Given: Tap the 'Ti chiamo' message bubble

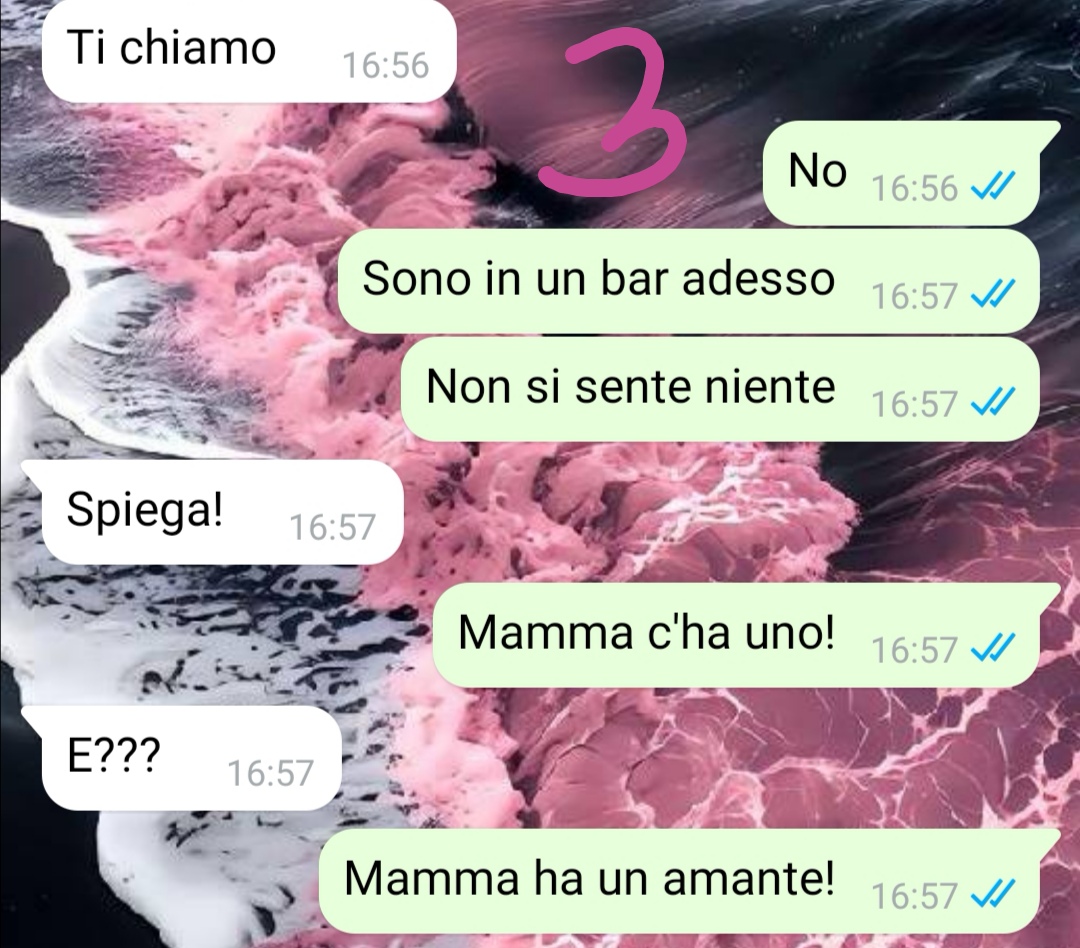Looking at the screenshot, I should [x=249, y=50].
